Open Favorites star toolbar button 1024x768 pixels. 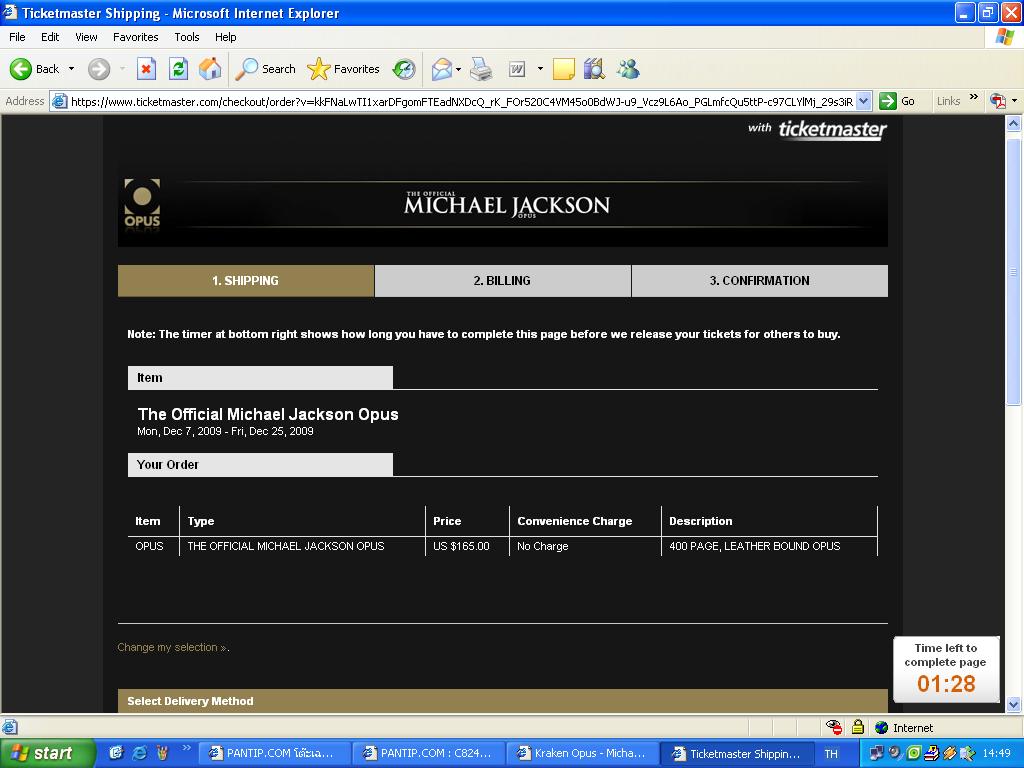click(x=344, y=69)
